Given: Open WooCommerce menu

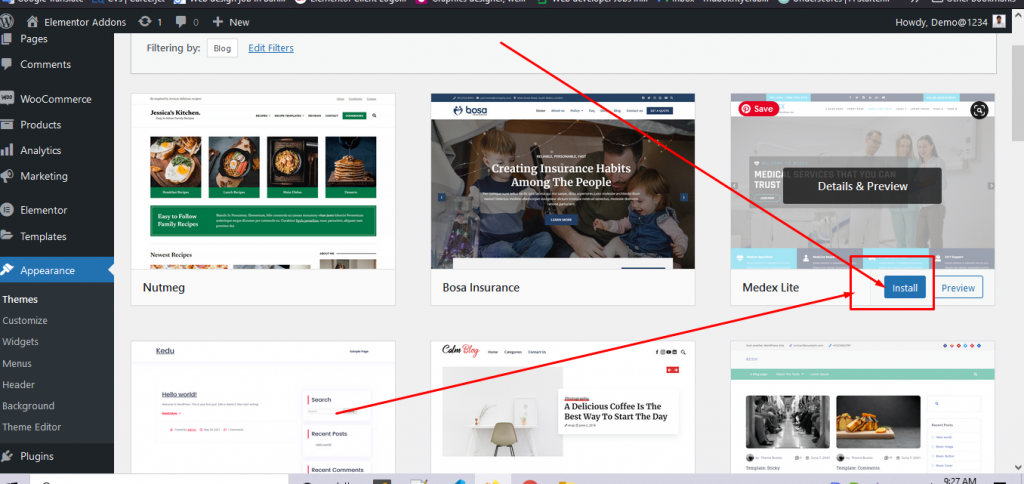Looking at the screenshot, I should click(56, 99).
